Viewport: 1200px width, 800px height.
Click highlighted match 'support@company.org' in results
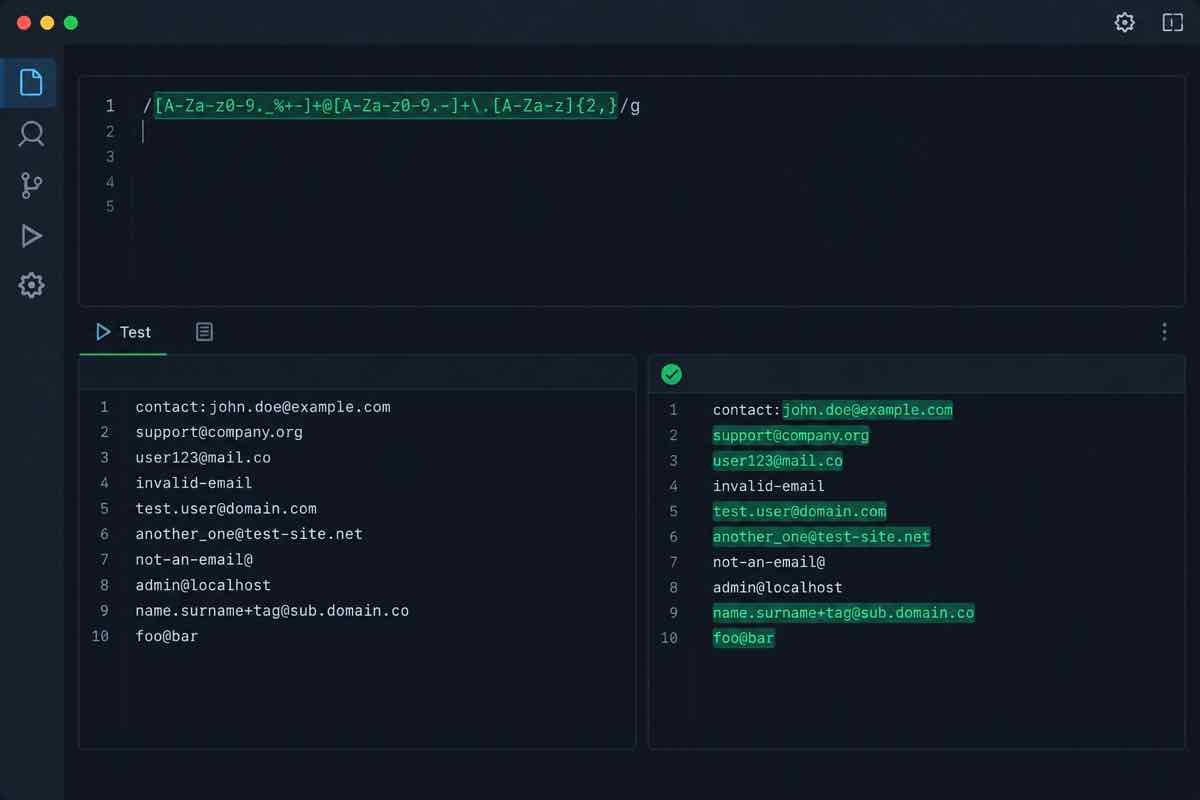pyautogui.click(x=791, y=435)
